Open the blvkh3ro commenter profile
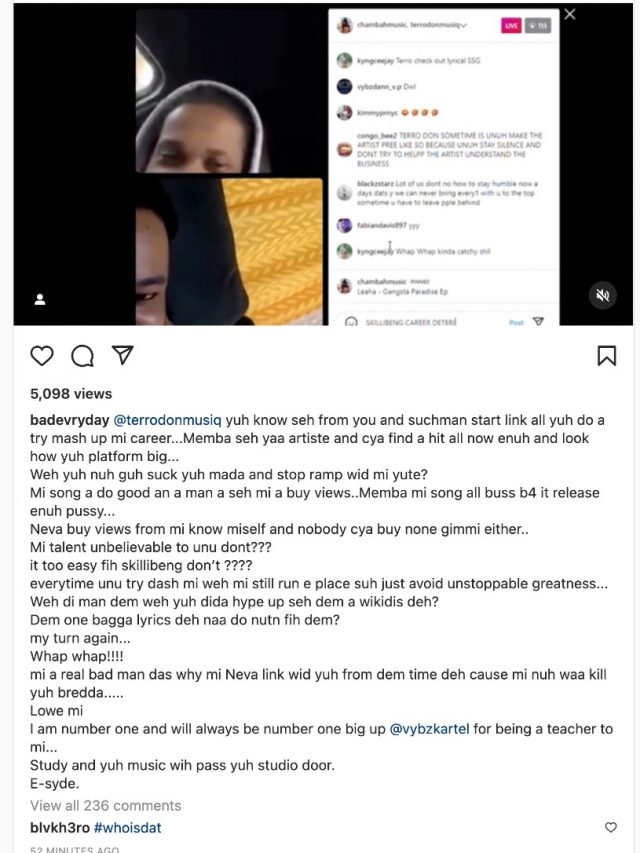The height and width of the screenshot is (853, 640). pos(60,828)
